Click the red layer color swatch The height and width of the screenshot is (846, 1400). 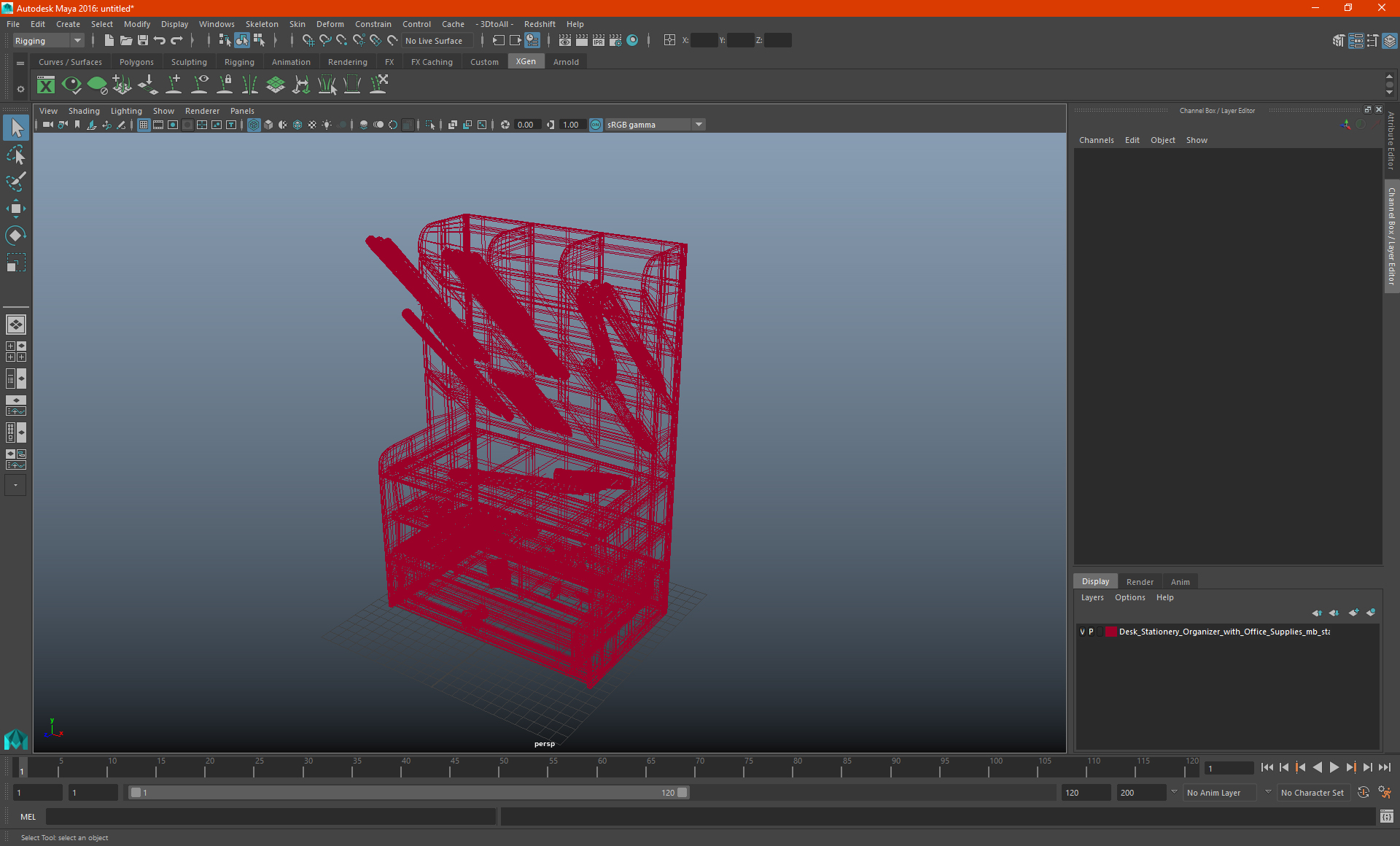click(x=1111, y=632)
